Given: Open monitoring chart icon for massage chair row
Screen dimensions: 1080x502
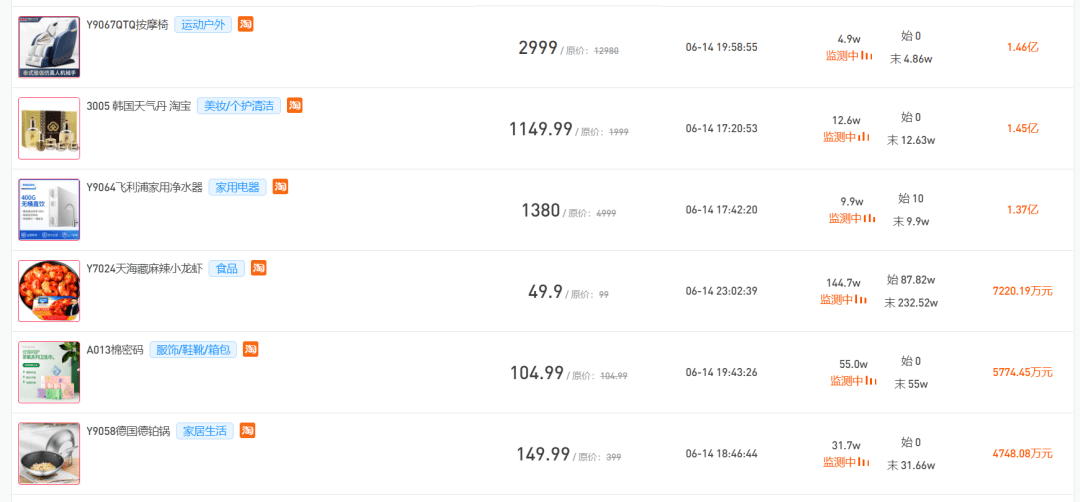Looking at the screenshot, I should coord(867,56).
